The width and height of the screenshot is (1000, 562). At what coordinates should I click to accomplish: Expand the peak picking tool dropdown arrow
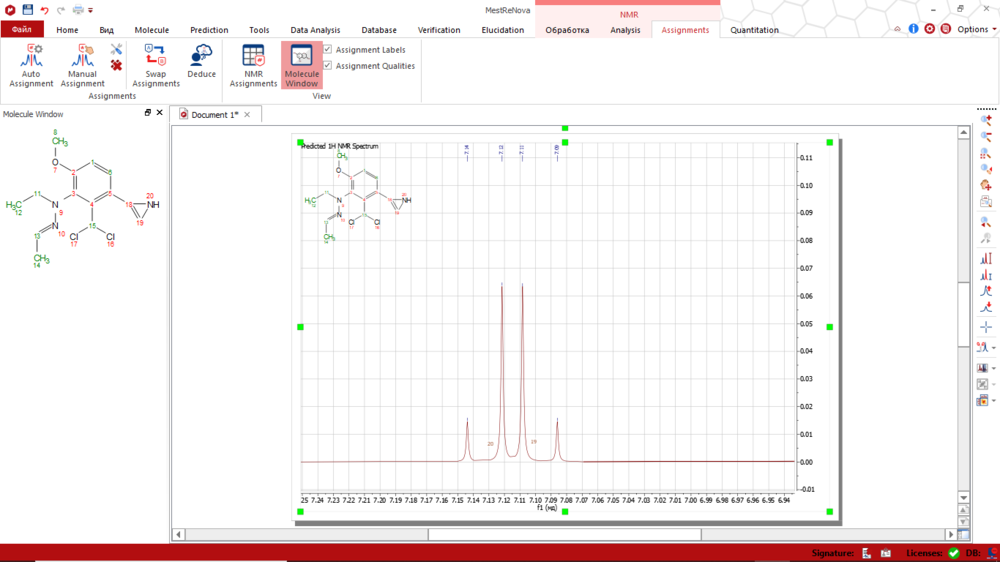pos(994,348)
